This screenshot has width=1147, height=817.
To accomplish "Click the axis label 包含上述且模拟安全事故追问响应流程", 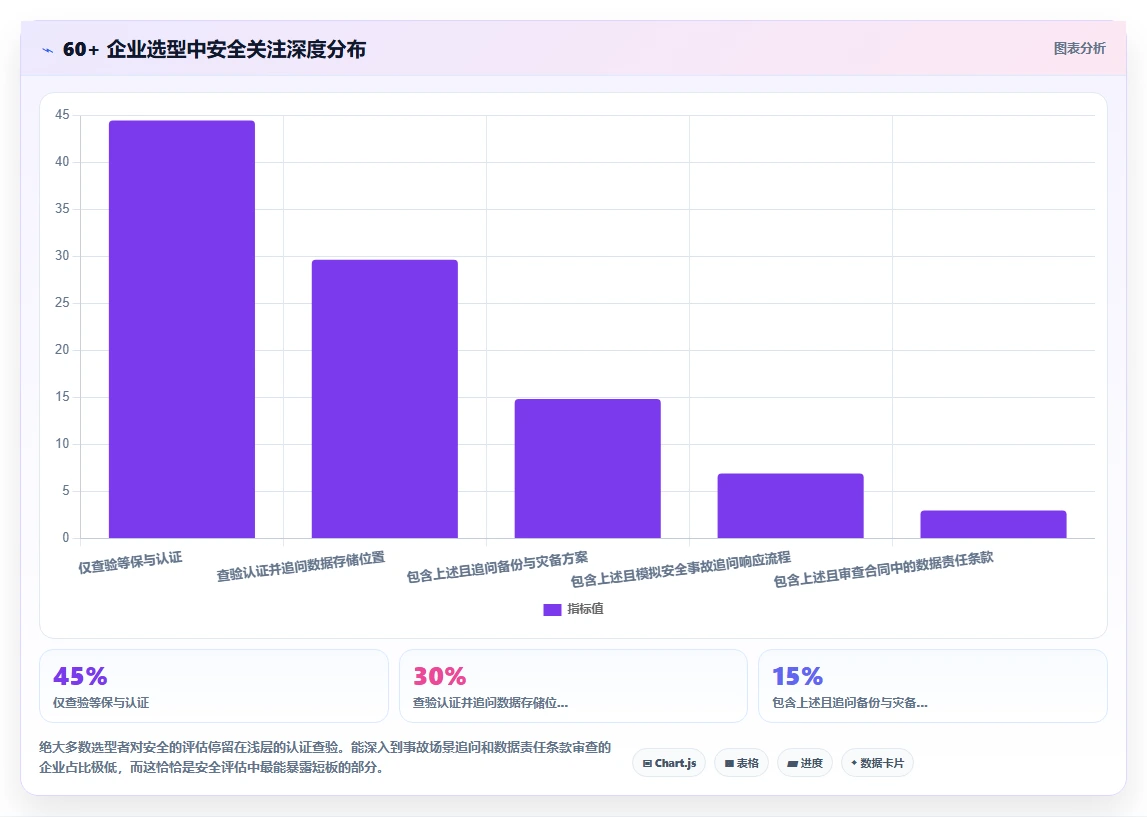I will click(680, 569).
